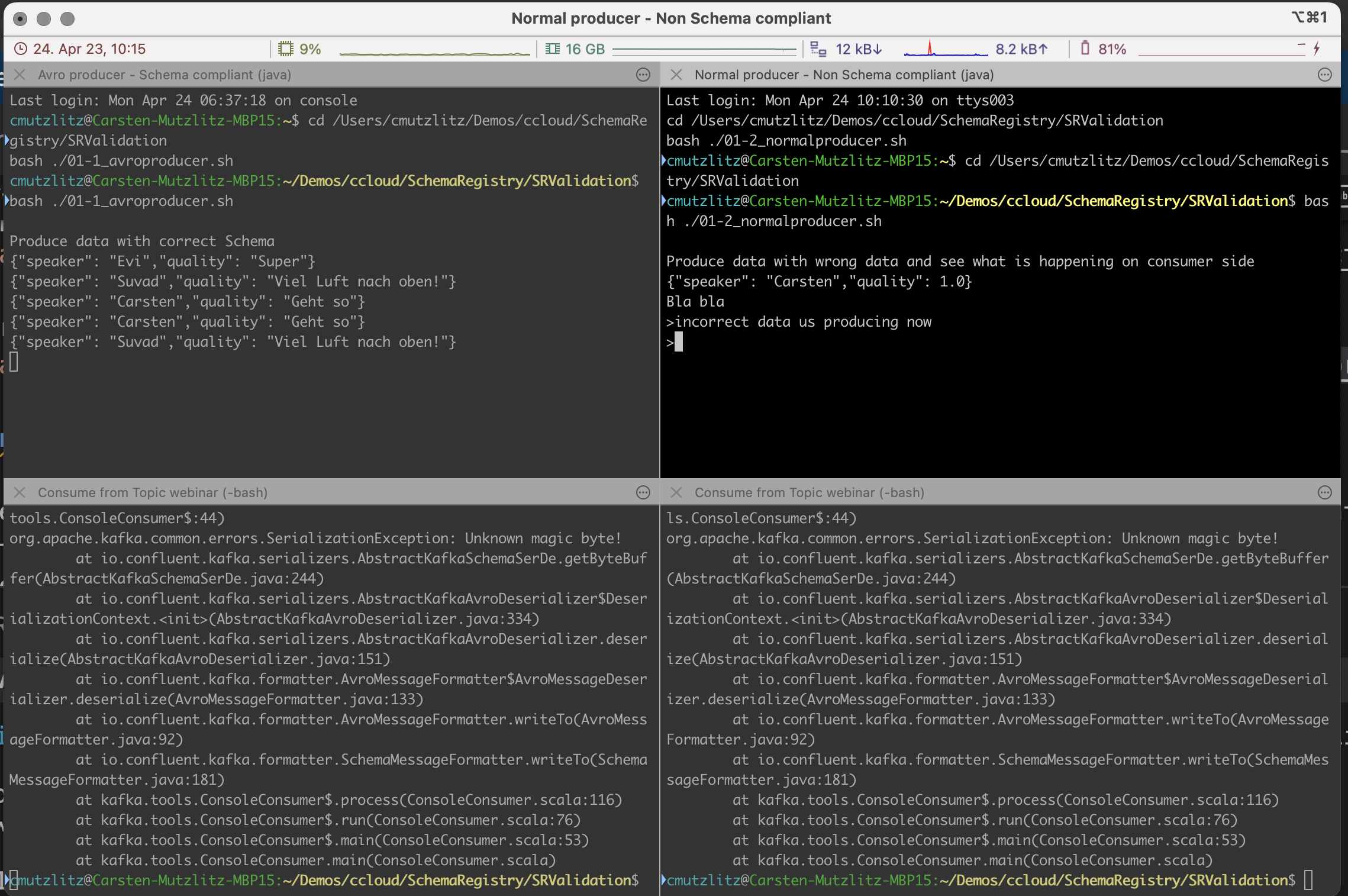Click the clock icon in status bar
The height and width of the screenshot is (896, 1348).
21,49
